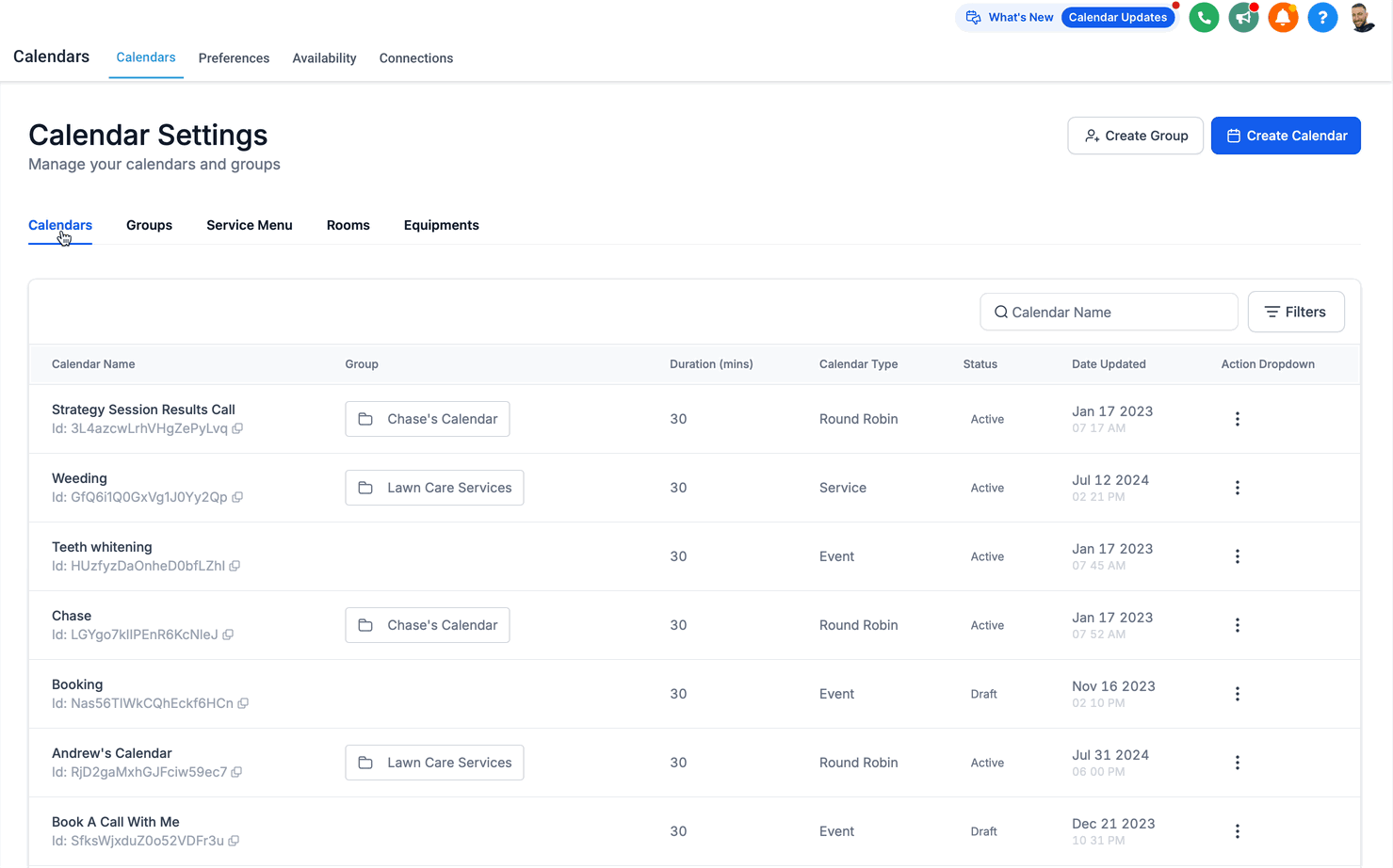Screen dimensions: 1393x868
Task: Switch to the Groups tab
Action: pos(149,225)
